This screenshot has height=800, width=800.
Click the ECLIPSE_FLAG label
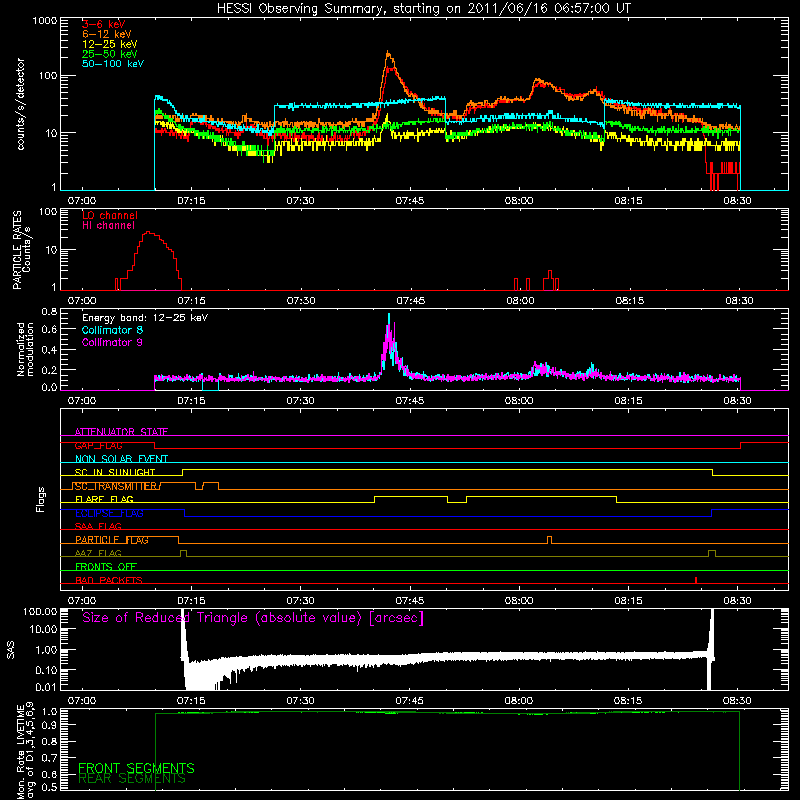point(109,513)
